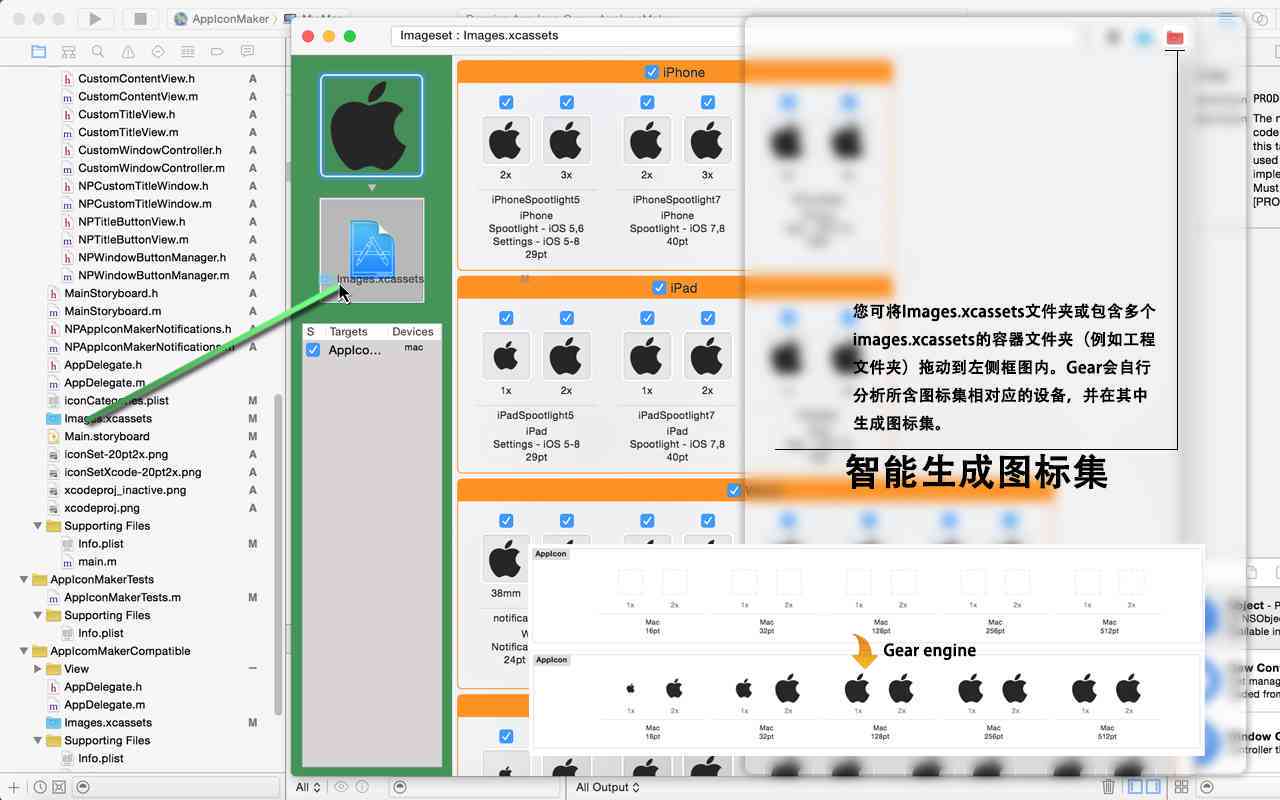This screenshot has width=1280, height=800.
Task: Collapse Supporting Files under AppIconMakerTests
Action: point(38,615)
